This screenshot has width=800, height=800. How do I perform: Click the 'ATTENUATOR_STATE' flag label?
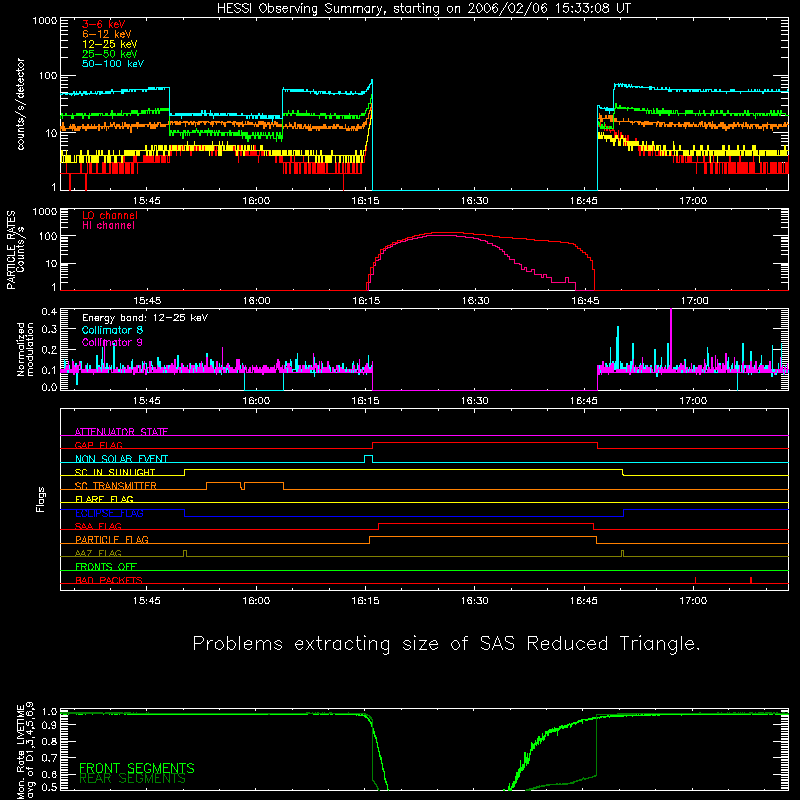click(x=121, y=432)
